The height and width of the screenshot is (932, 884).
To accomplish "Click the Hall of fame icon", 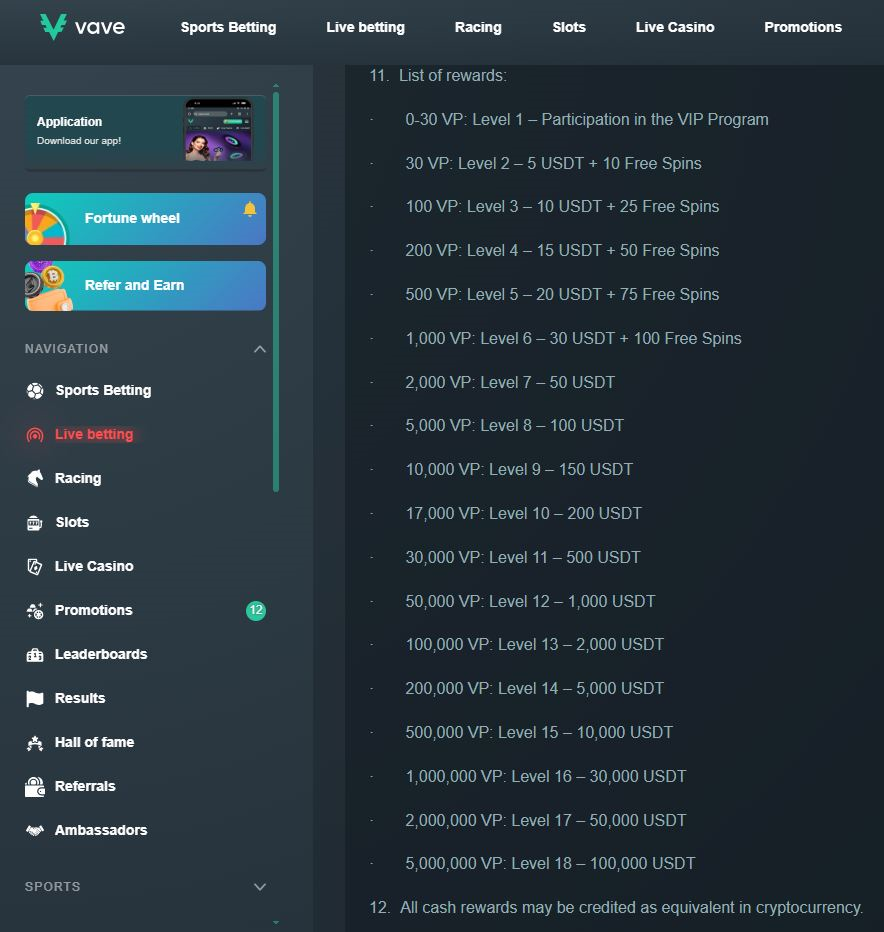I will (x=35, y=743).
